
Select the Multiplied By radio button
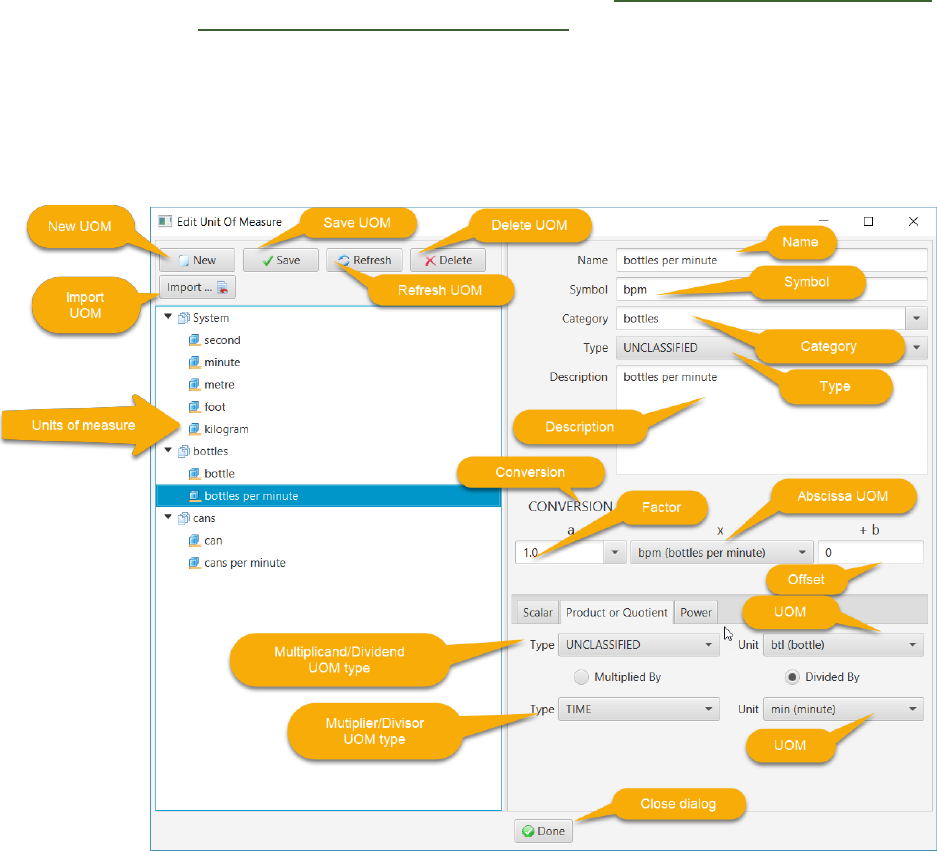581,676
